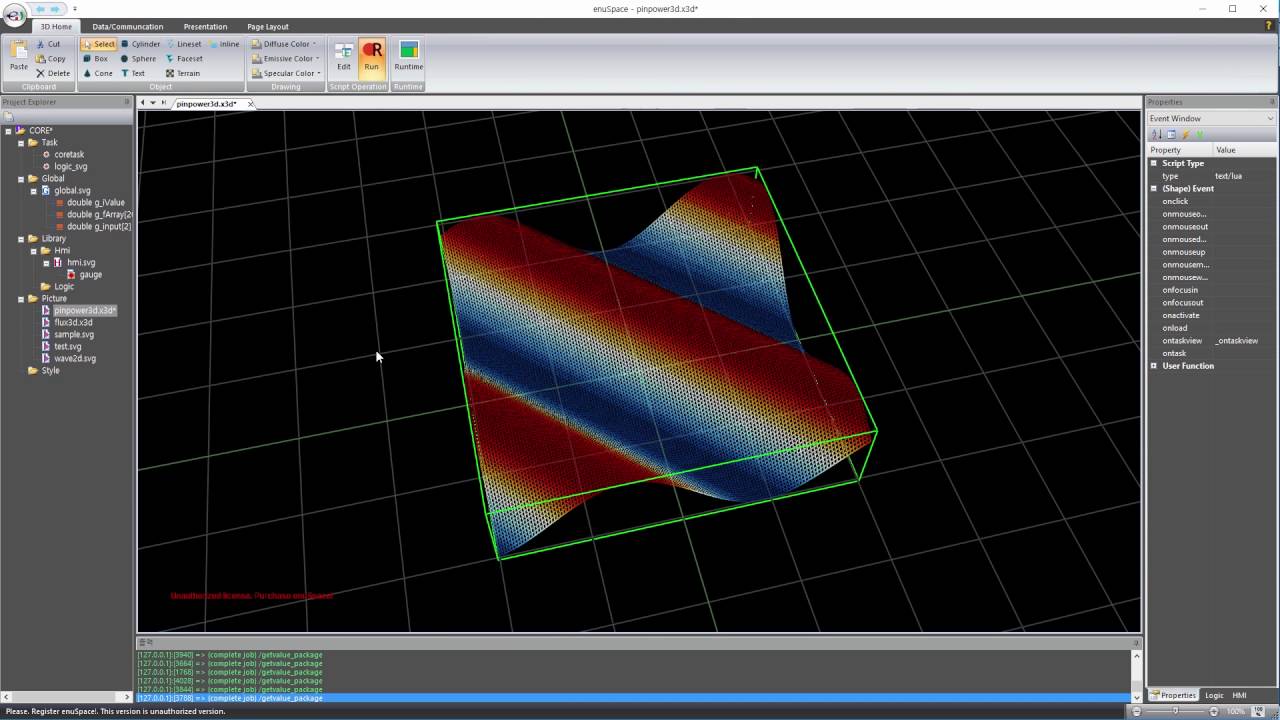Delete the selected object

point(52,73)
